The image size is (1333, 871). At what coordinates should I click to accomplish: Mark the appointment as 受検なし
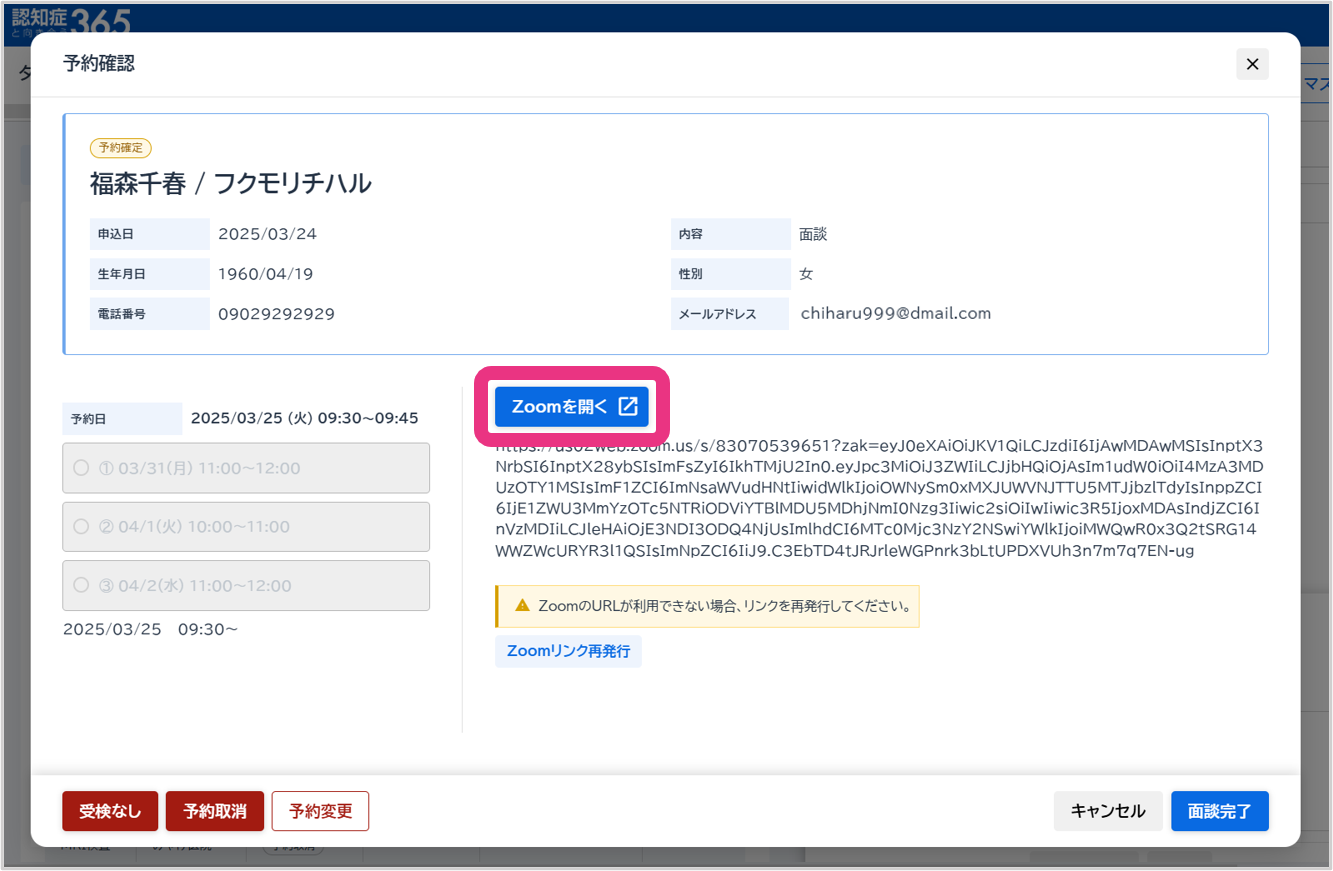click(x=110, y=811)
